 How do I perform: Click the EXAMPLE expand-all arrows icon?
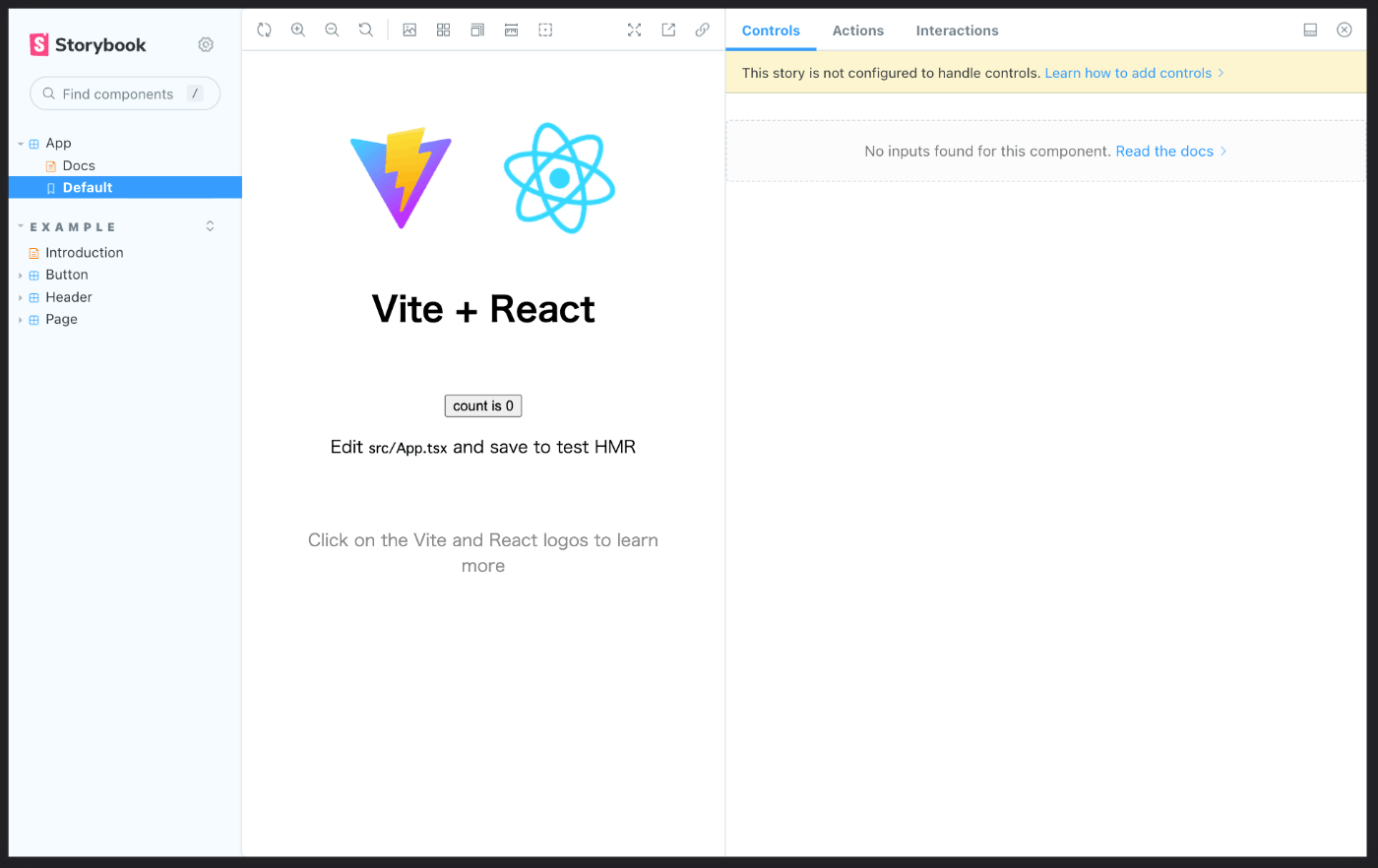210,226
